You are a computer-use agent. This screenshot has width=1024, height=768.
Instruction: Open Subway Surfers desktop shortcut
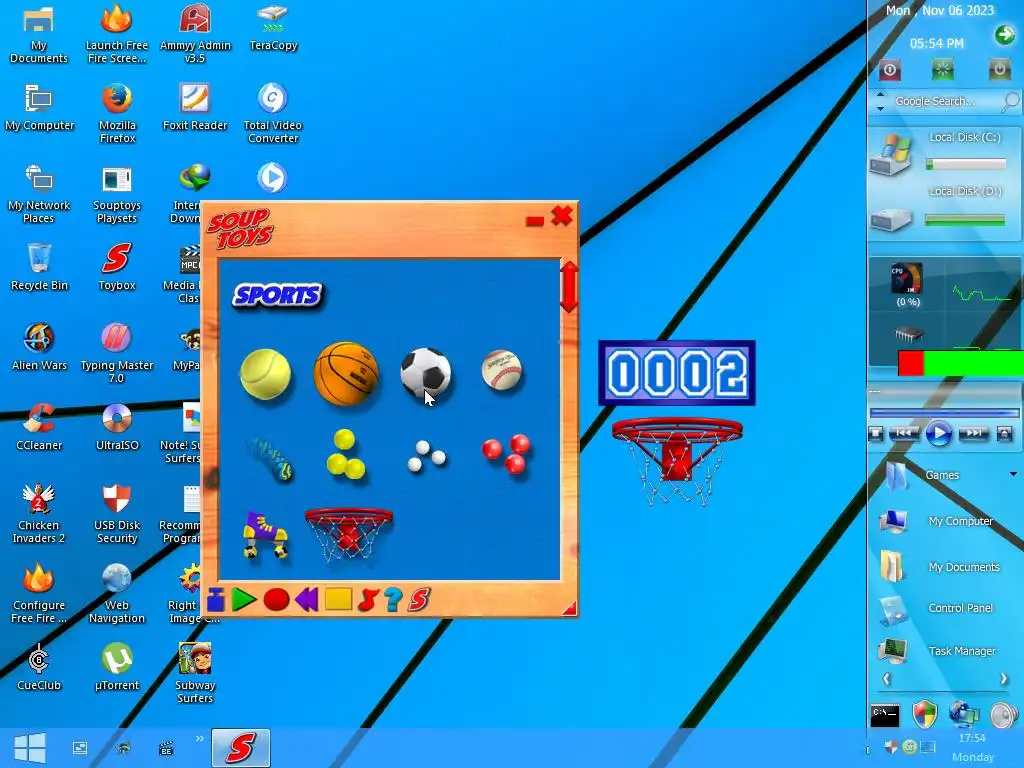point(195,673)
